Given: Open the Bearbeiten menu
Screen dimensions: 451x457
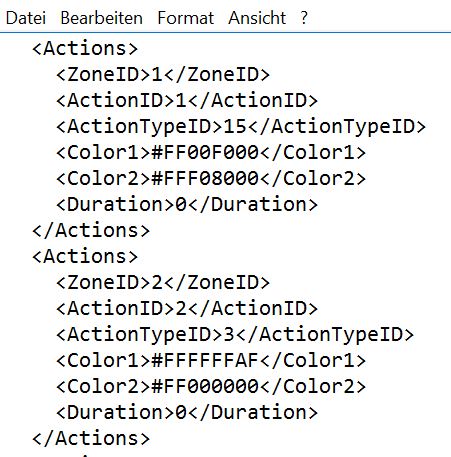Looking at the screenshot, I should (102, 18).
